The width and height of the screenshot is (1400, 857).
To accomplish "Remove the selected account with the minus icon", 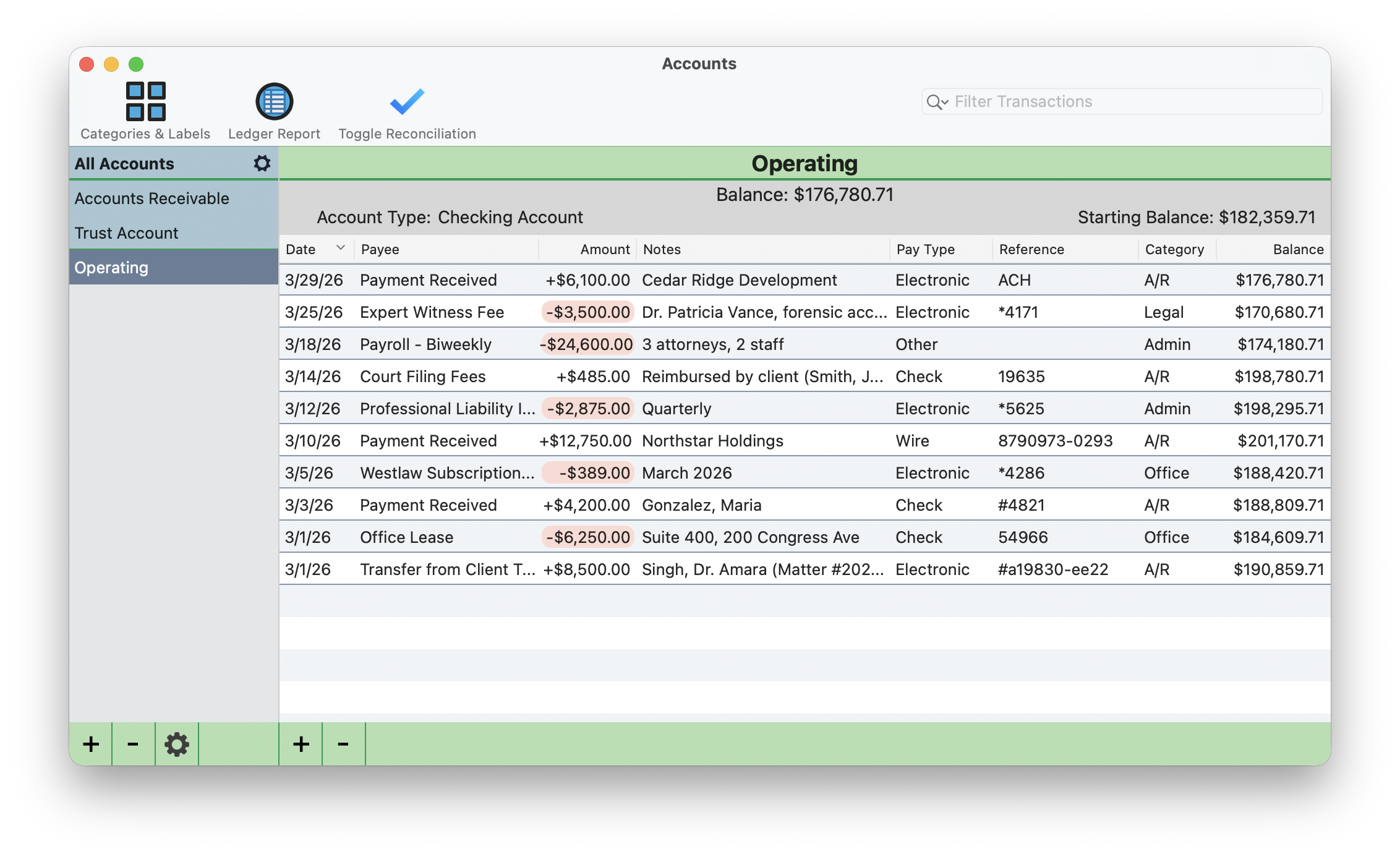I will 133,744.
